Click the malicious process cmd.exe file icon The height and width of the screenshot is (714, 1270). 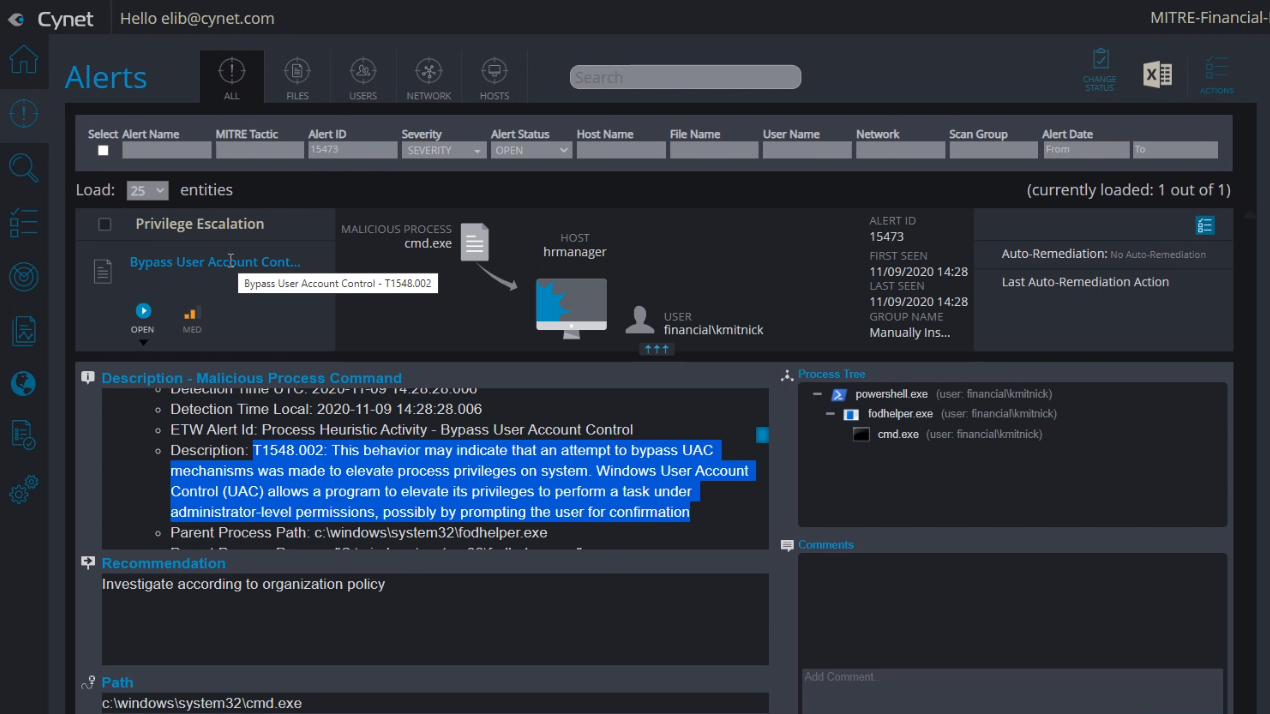(x=475, y=242)
